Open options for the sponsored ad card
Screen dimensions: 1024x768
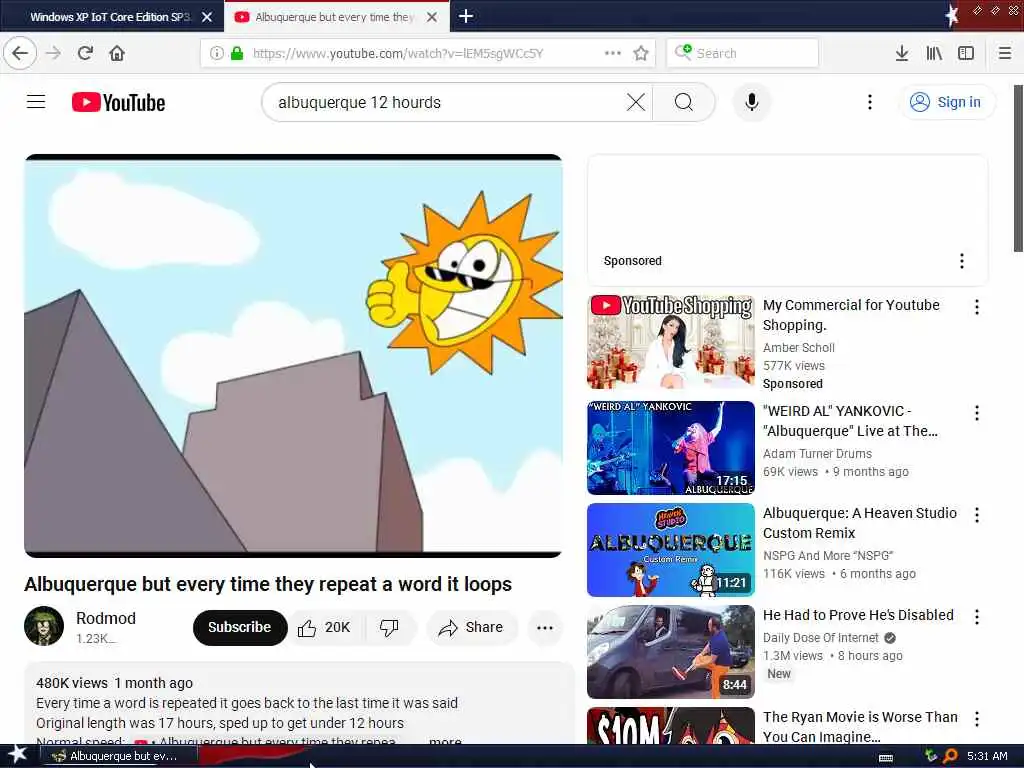[x=961, y=261]
